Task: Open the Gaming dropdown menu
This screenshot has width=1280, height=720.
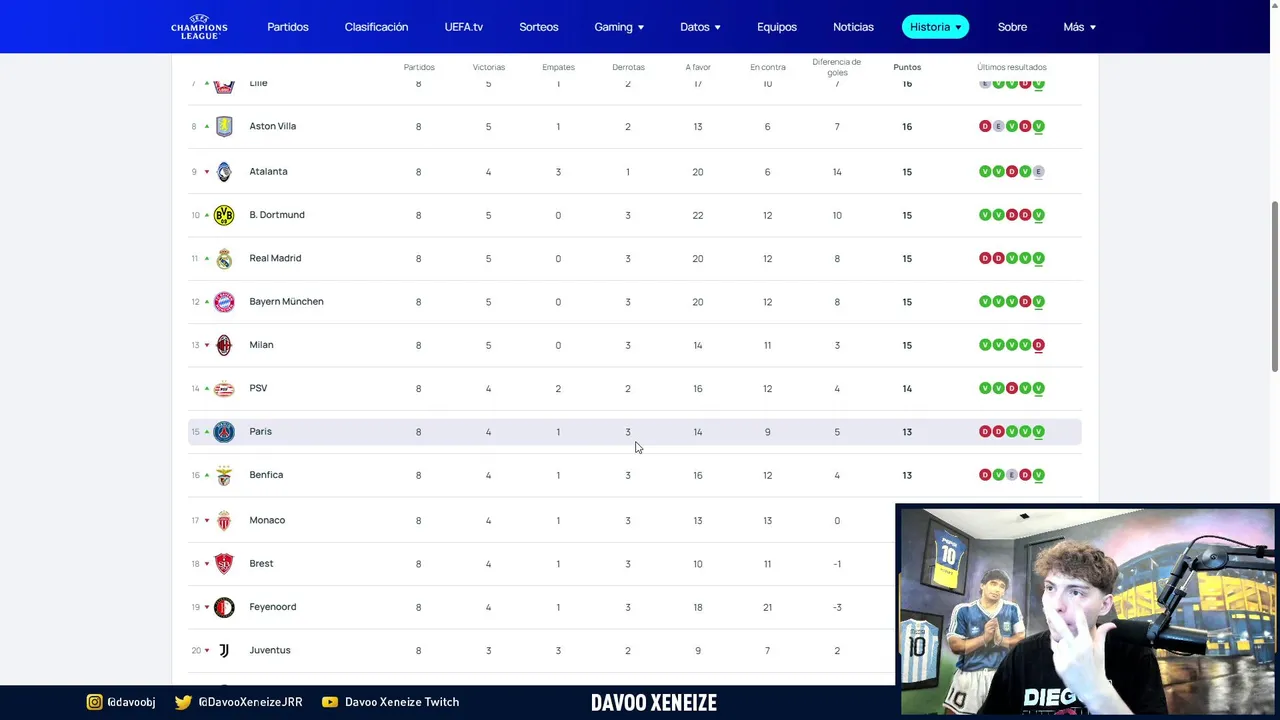Action: coord(619,27)
